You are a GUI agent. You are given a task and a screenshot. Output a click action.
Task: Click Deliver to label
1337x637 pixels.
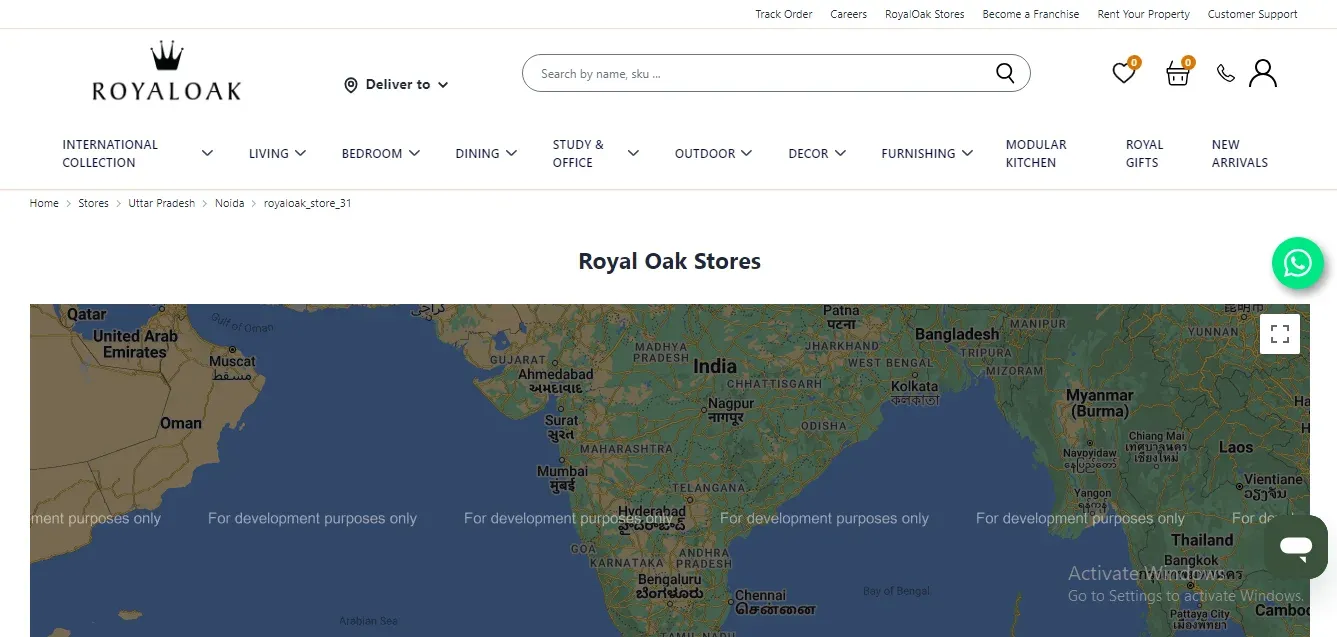tap(398, 85)
